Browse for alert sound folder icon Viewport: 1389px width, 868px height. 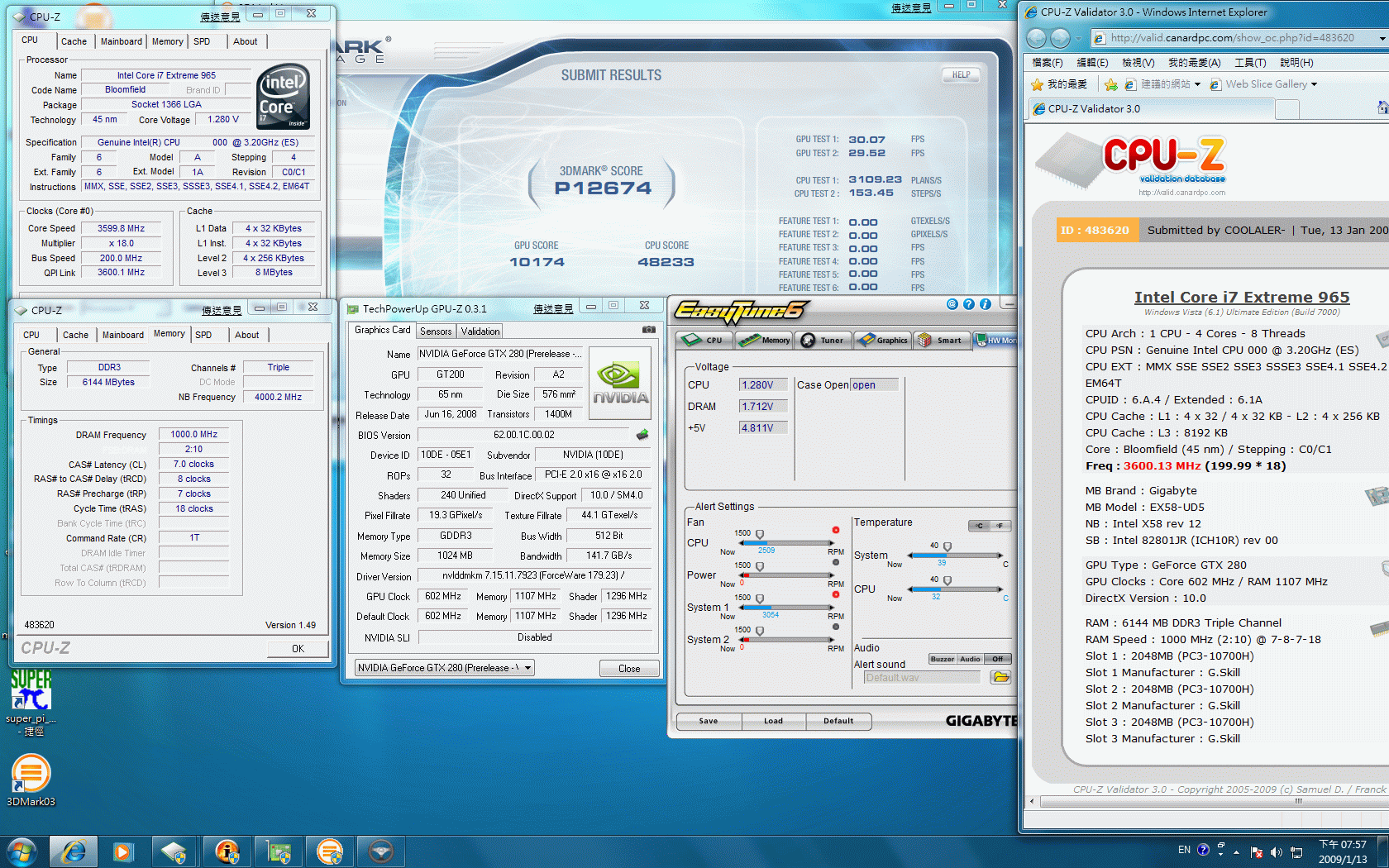tap(1000, 677)
